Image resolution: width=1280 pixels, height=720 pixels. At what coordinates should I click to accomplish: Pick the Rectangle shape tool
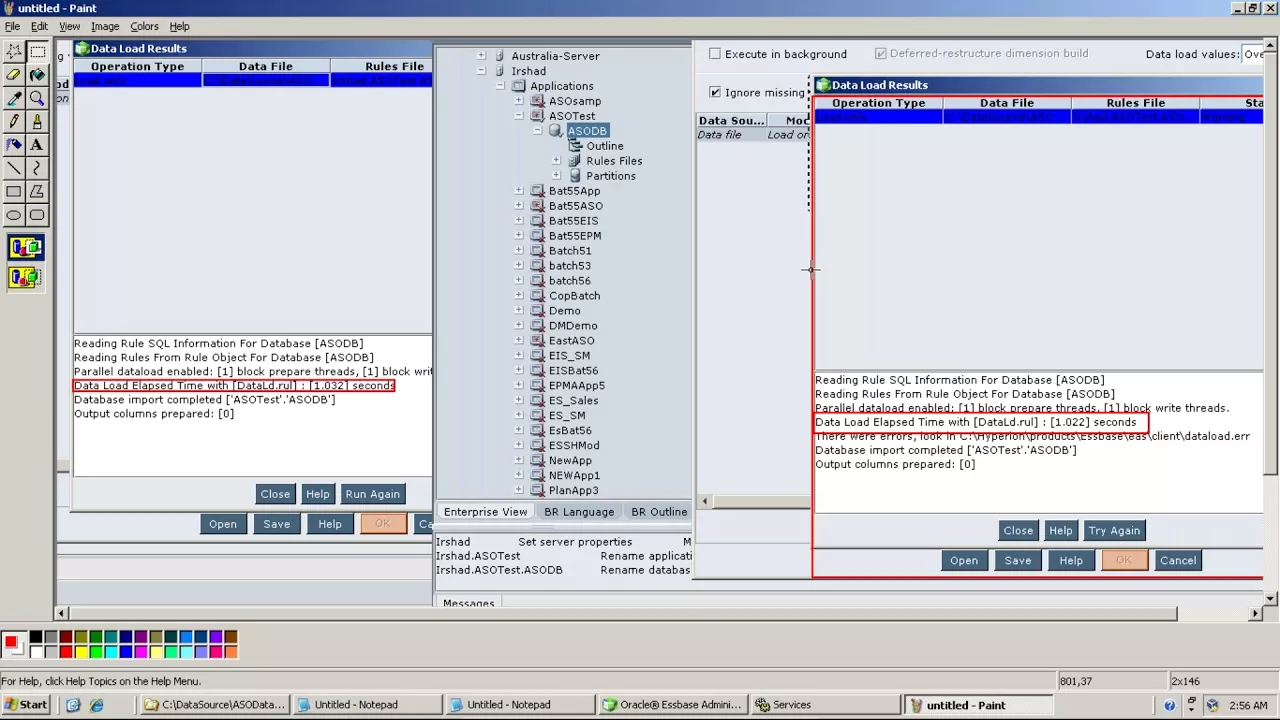point(14,191)
